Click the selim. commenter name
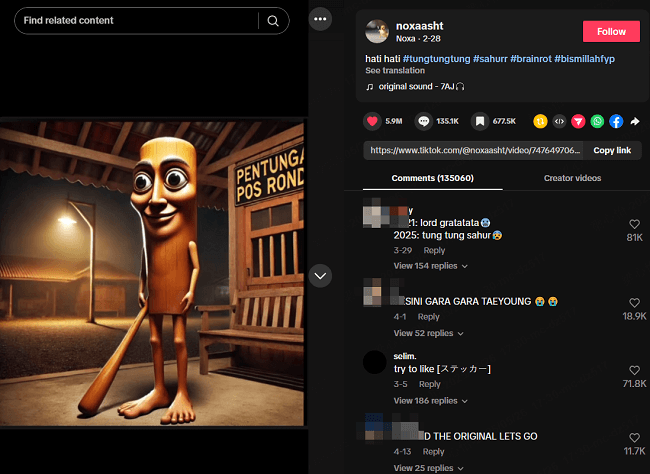 (405, 356)
